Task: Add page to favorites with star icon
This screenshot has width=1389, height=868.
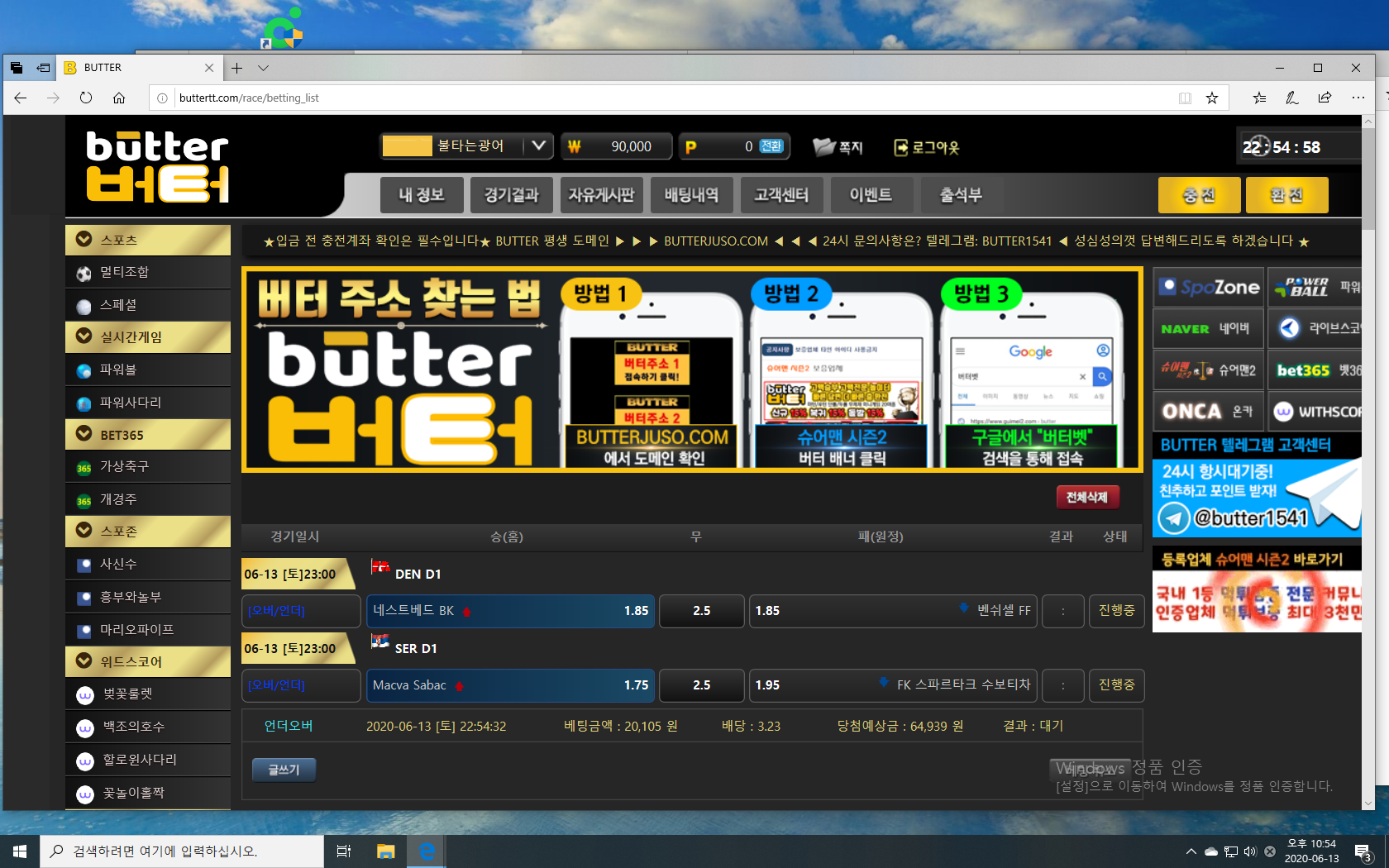Action: (1211, 98)
